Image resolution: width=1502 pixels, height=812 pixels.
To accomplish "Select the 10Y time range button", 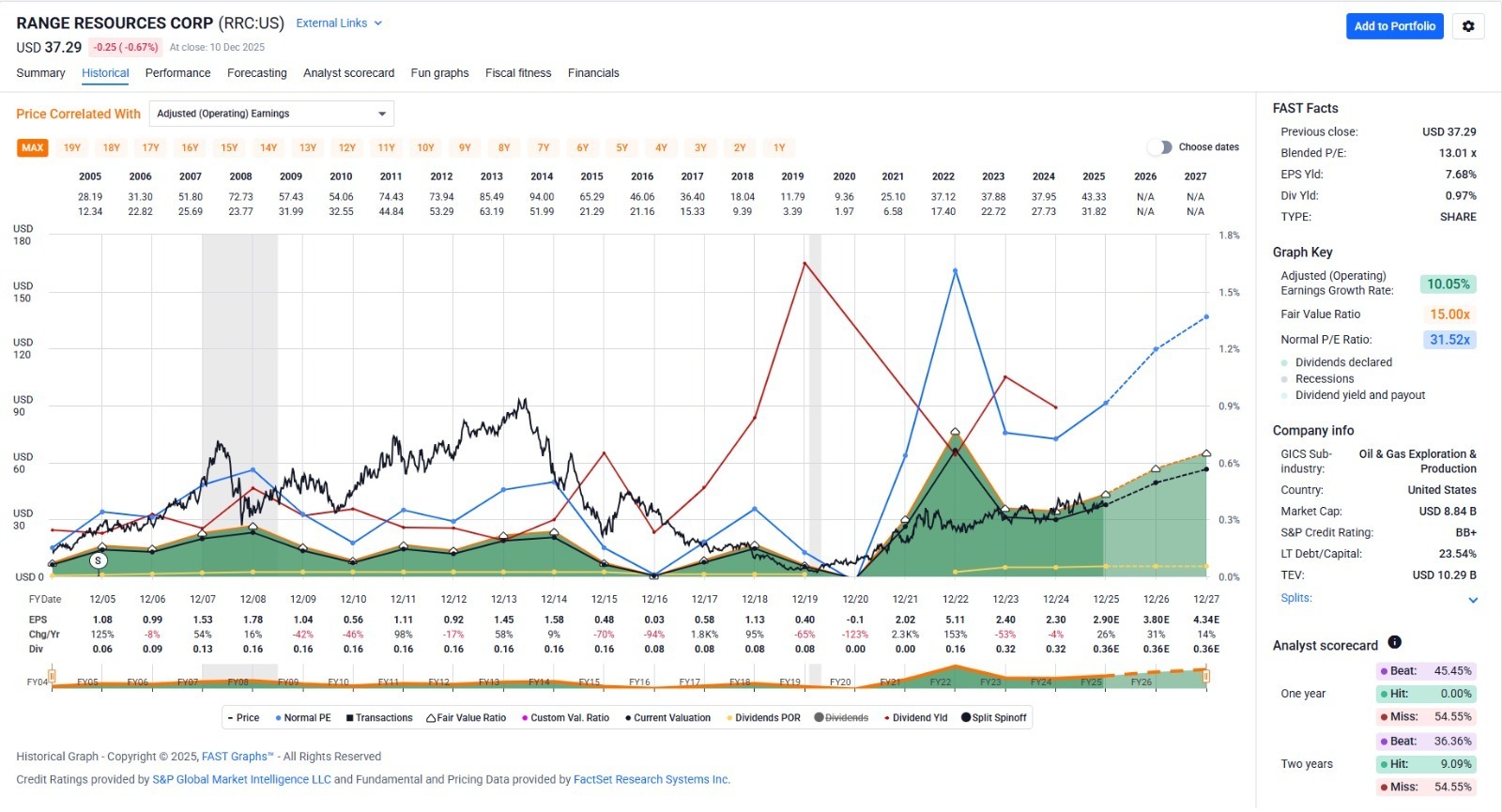I will [x=425, y=148].
